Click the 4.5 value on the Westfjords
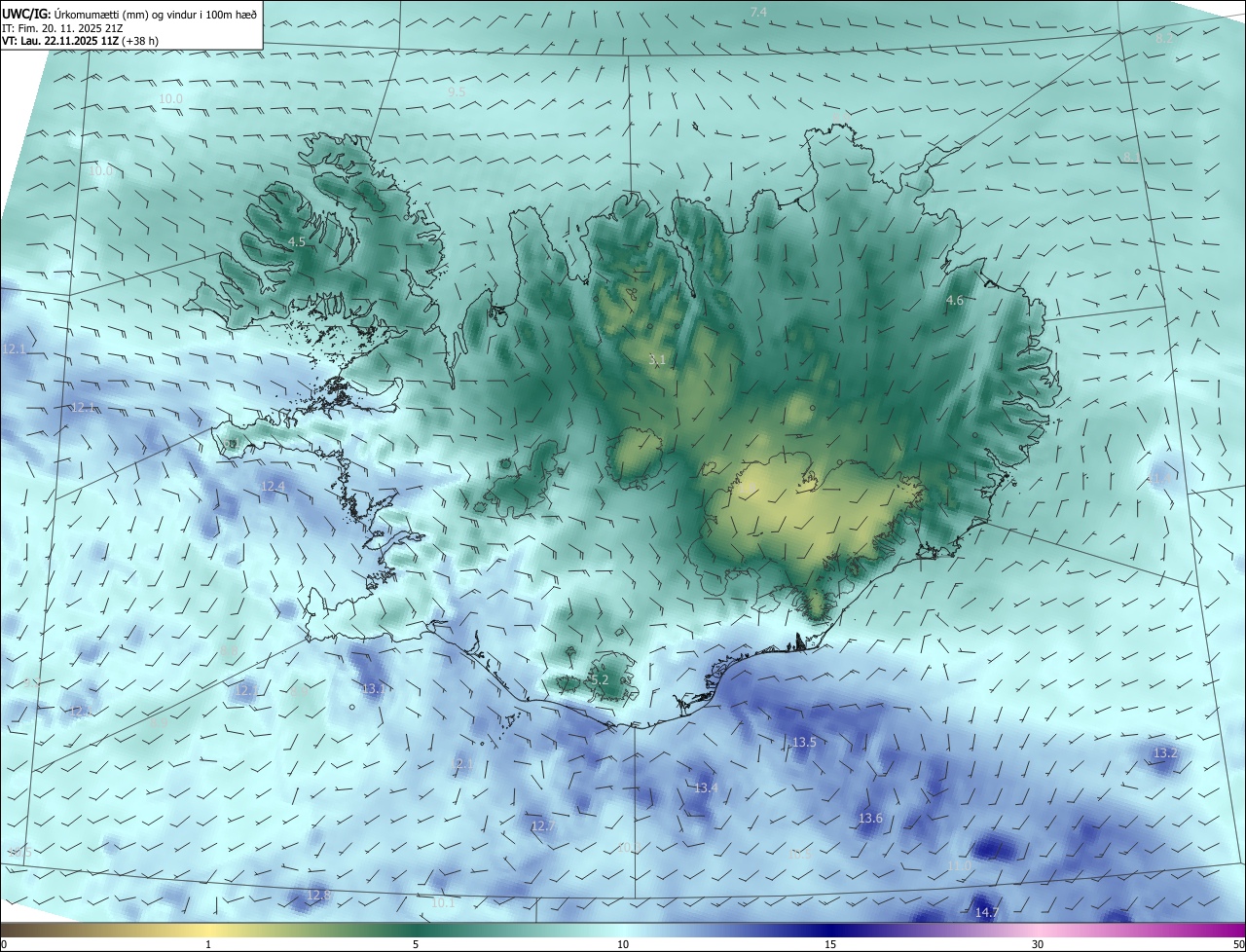This screenshot has width=1246, height=952. (x=297, y=241)
